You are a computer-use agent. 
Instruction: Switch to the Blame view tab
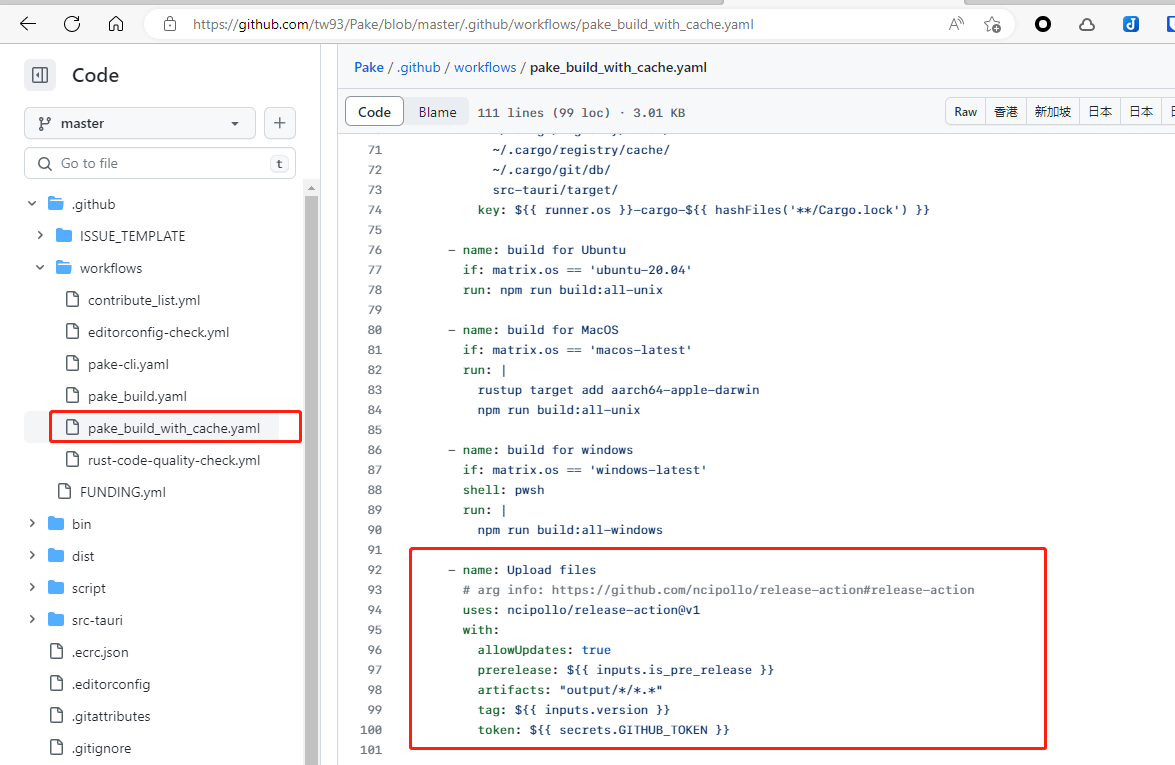tap(438, 112)
